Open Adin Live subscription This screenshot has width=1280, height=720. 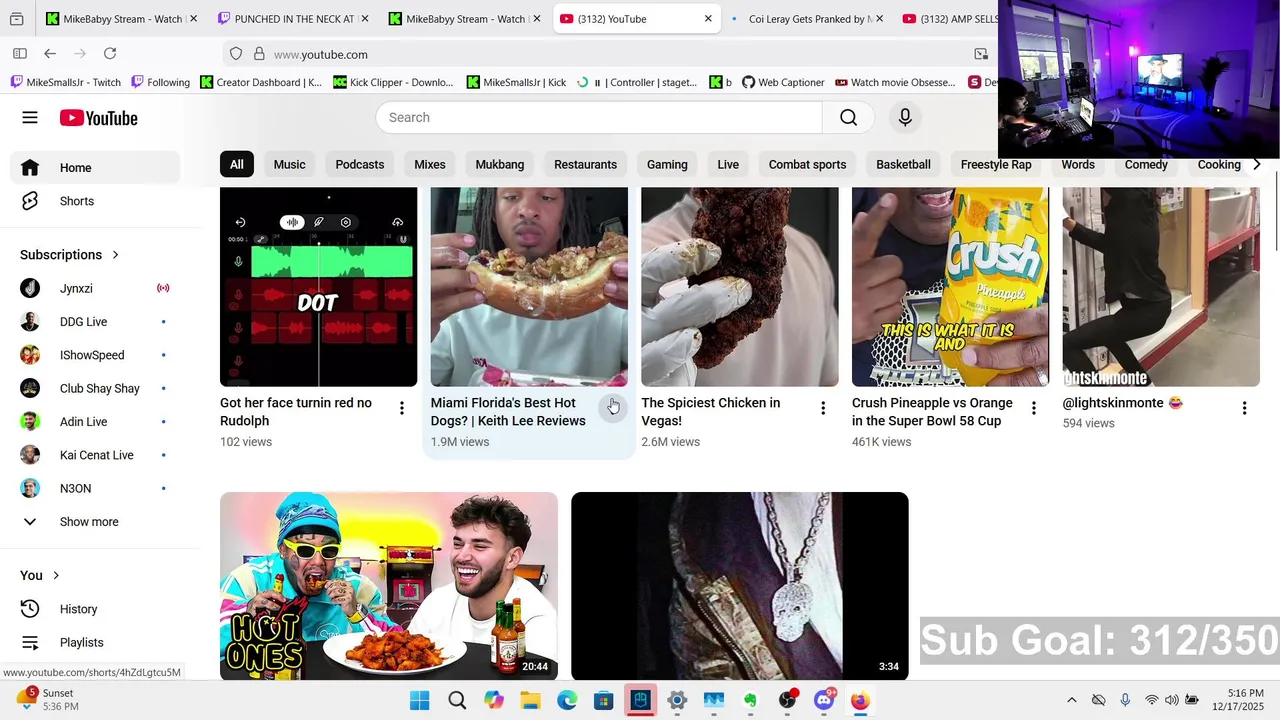click(x=95, y=422)
